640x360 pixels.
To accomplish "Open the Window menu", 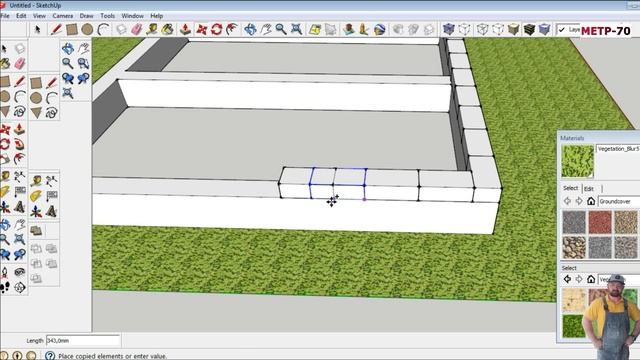I will click(132, 16).
